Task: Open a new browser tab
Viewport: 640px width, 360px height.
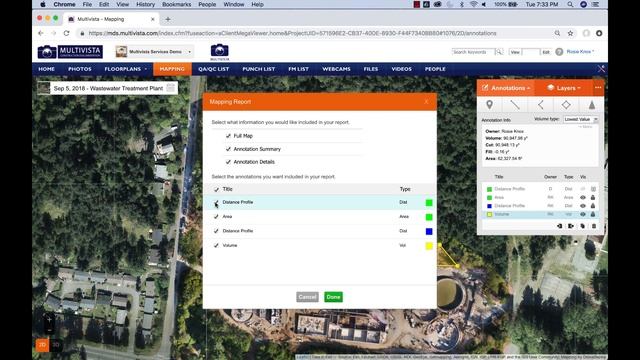Action: (168, 19)
